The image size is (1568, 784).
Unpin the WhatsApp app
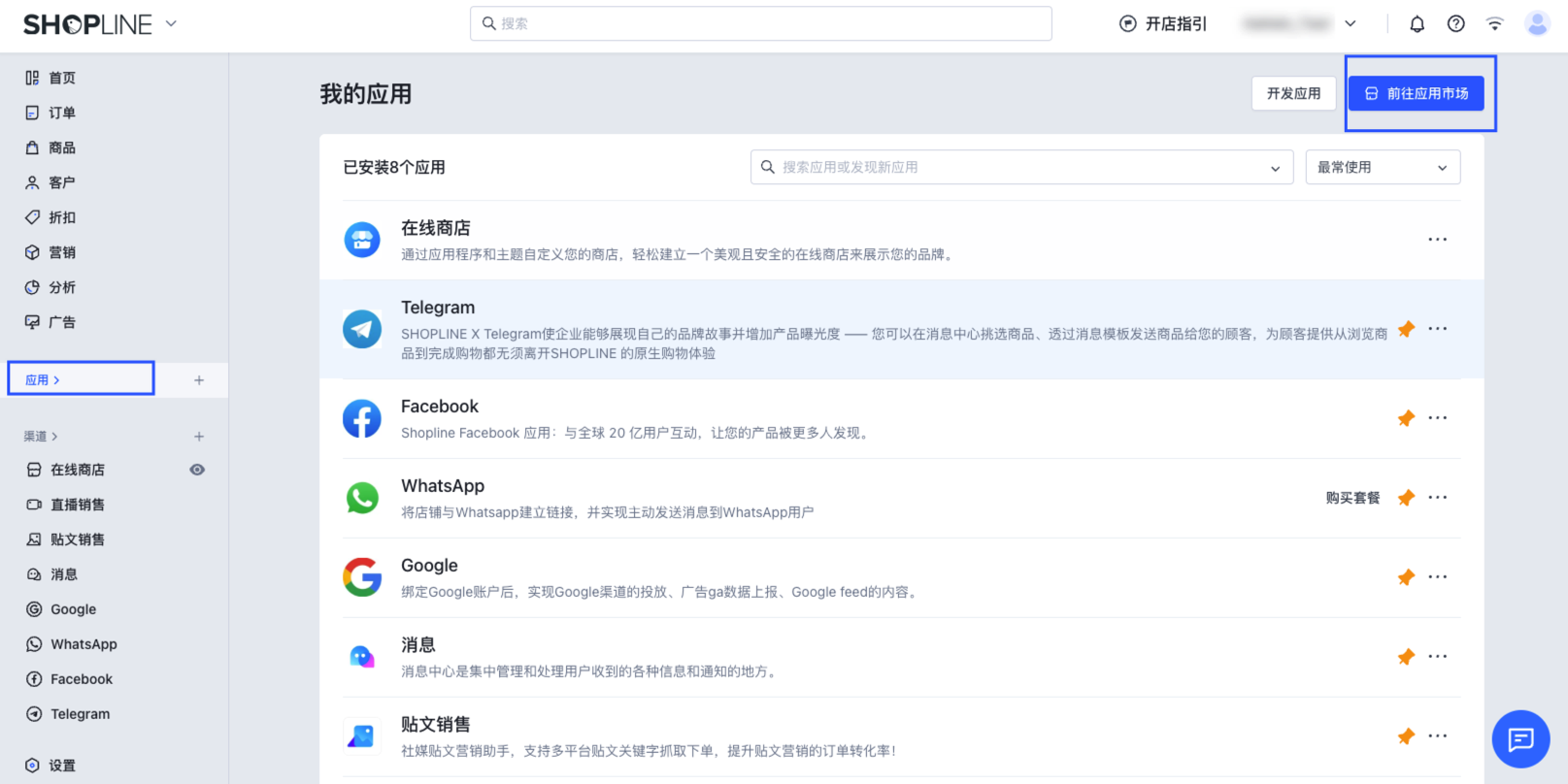[1406, 499]
